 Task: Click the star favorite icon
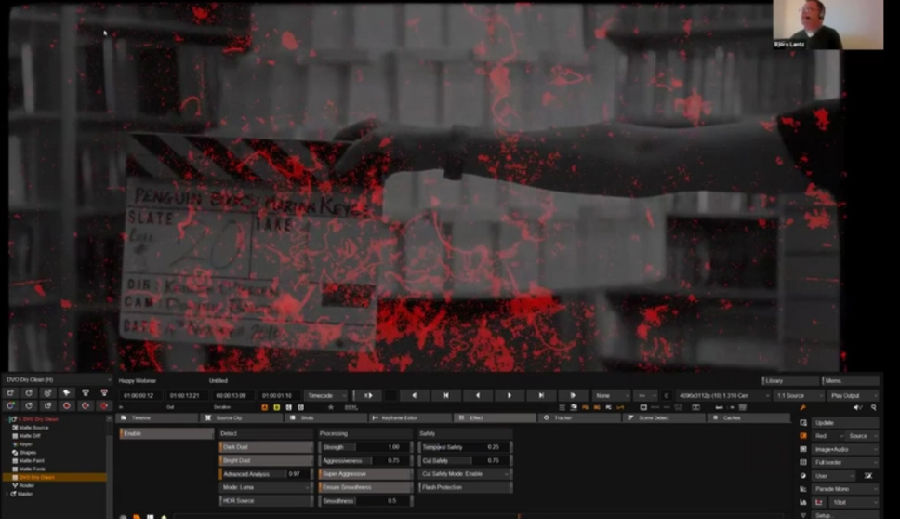coord(331,408)
